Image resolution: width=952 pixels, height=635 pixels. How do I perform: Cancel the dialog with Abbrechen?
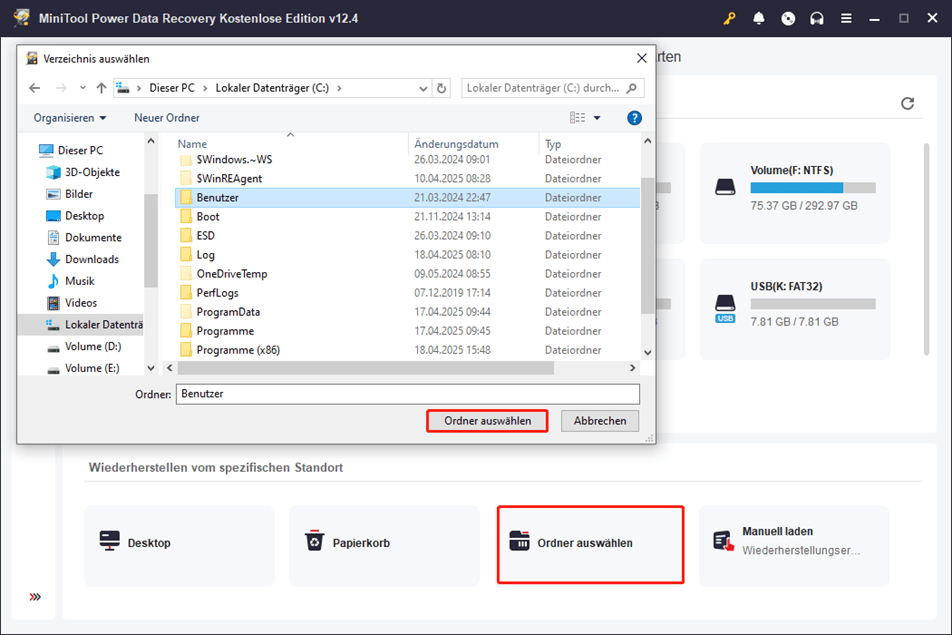(600, 421)
